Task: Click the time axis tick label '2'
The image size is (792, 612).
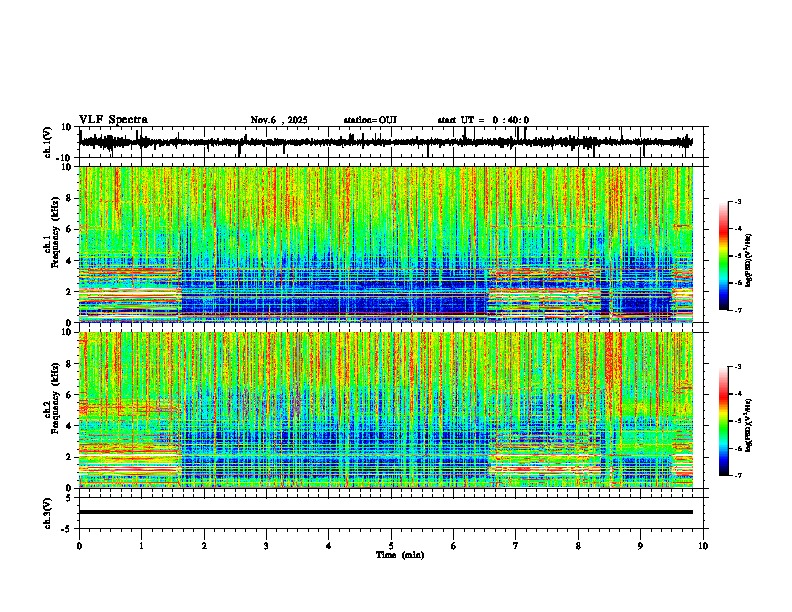Action: tap(204, 546)
